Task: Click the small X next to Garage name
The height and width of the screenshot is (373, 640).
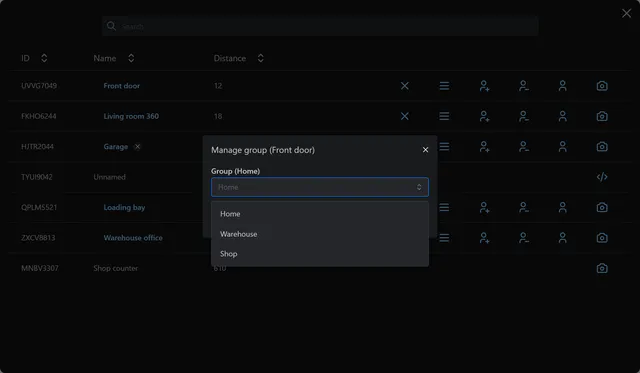Action: pyautogui.click(x=138, y=147)
